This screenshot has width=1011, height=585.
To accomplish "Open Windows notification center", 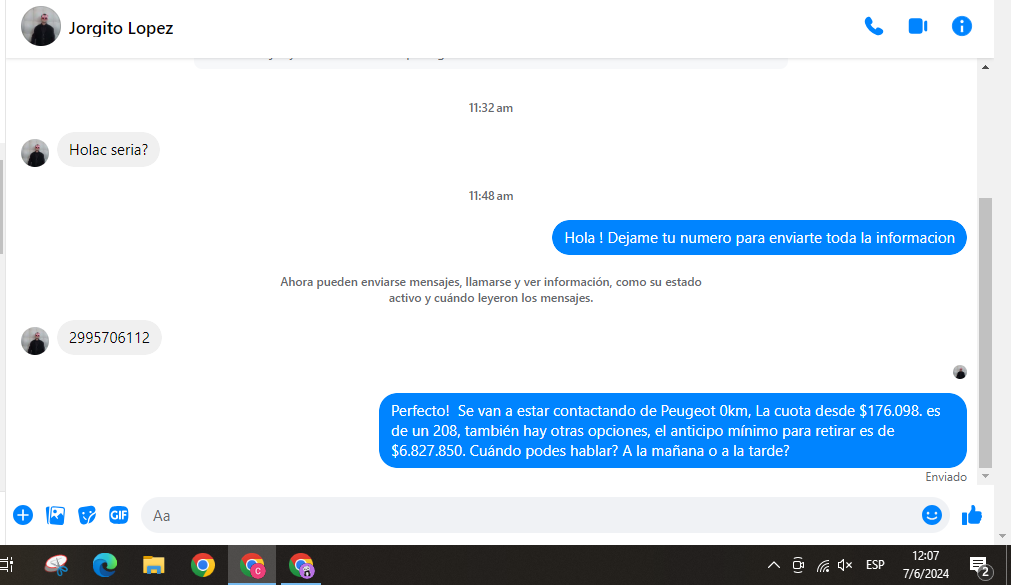I will pyautogui.click(x=979, y=566).
